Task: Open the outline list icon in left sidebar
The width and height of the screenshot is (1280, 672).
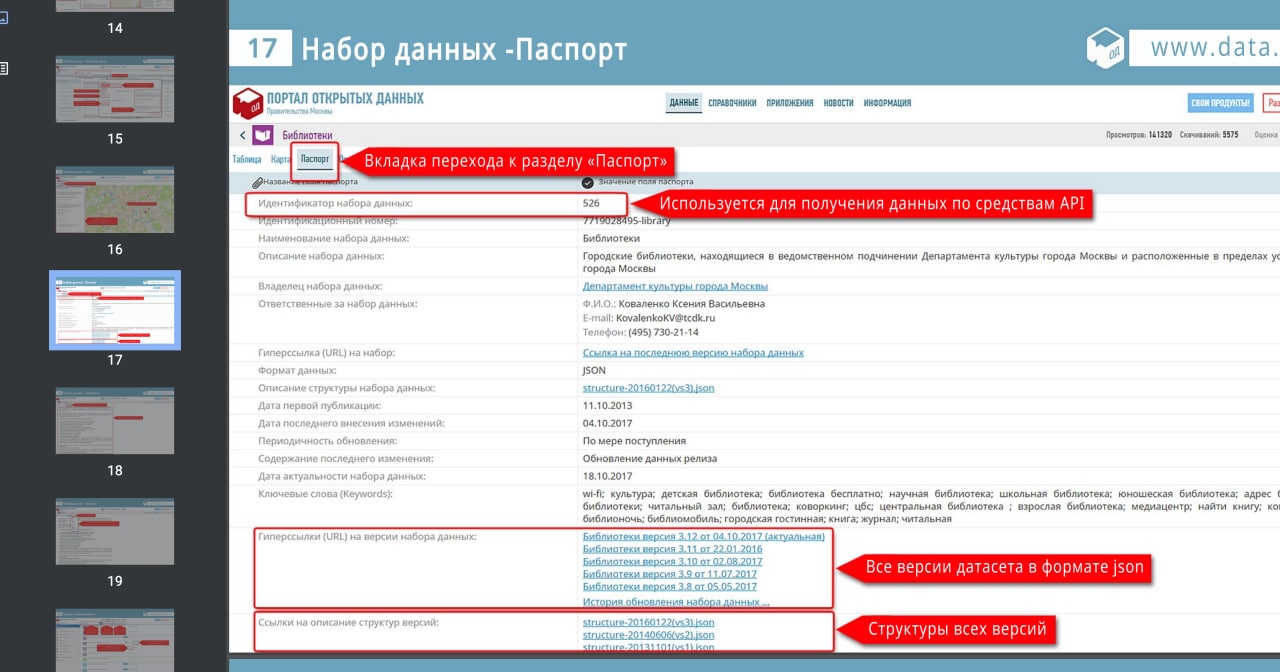Action: tap(4, 68)
